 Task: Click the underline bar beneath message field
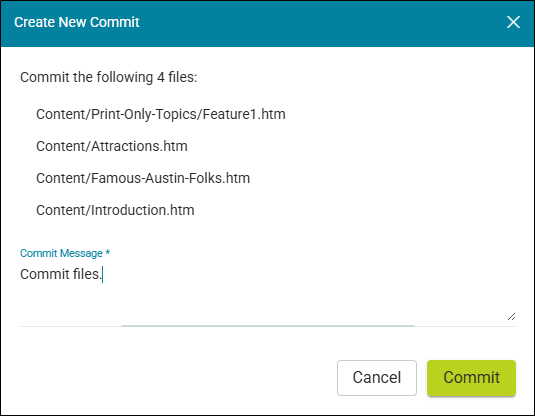[268, 326]
